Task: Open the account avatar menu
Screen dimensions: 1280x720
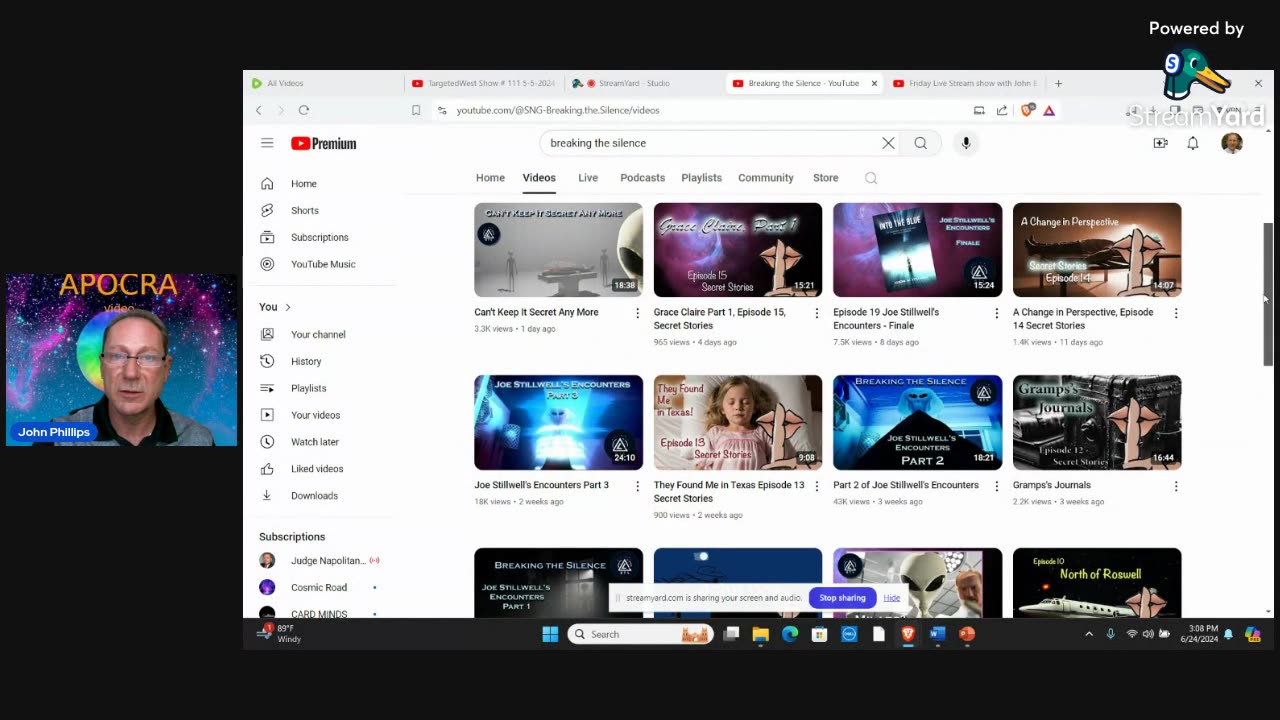Action: (1232, 143)
